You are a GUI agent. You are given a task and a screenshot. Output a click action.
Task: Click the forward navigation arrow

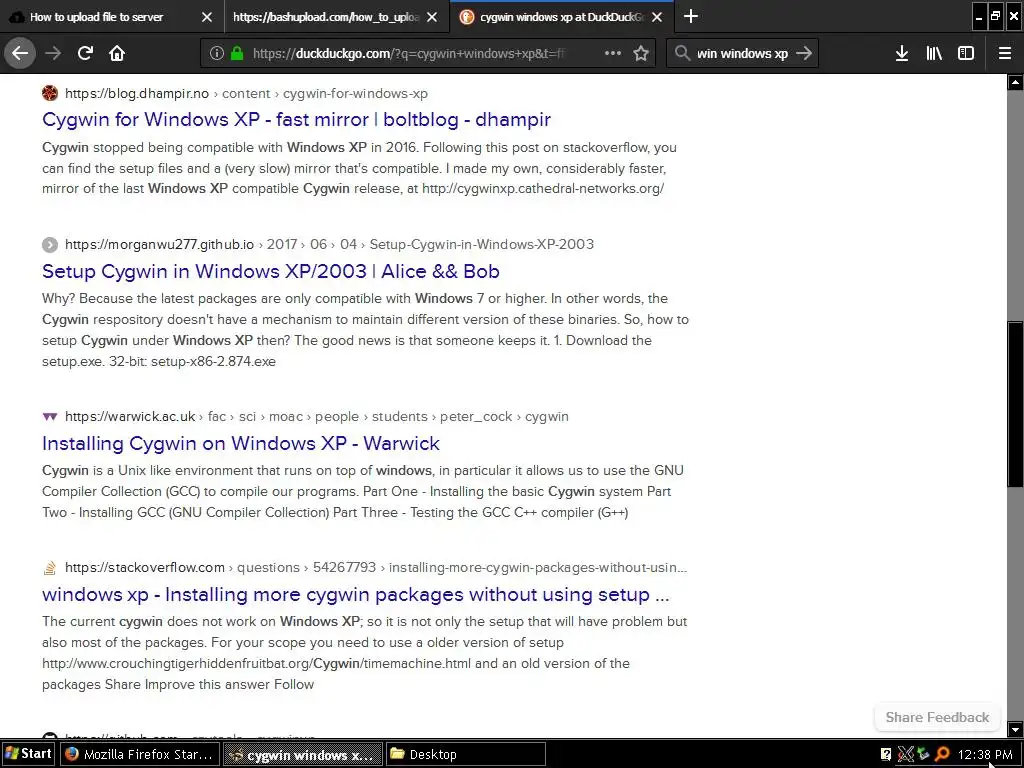tap(53, 53)
